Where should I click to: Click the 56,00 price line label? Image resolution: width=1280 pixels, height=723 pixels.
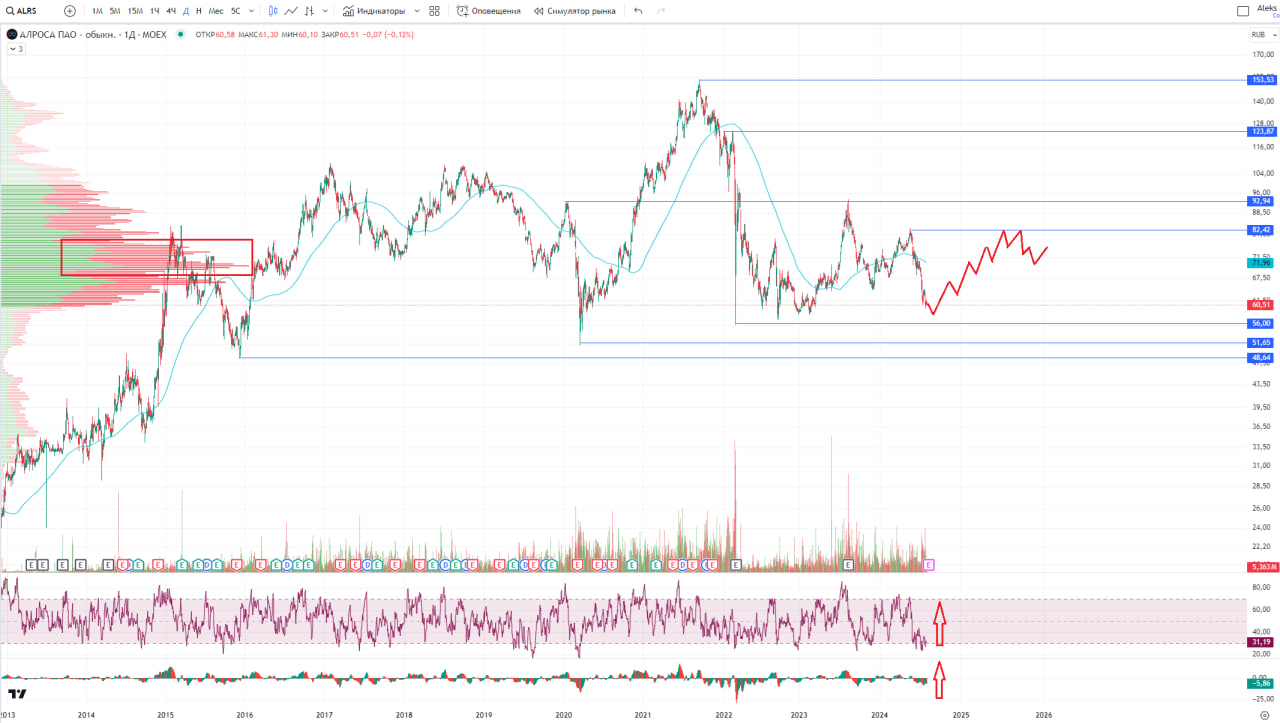point(1262,323)
